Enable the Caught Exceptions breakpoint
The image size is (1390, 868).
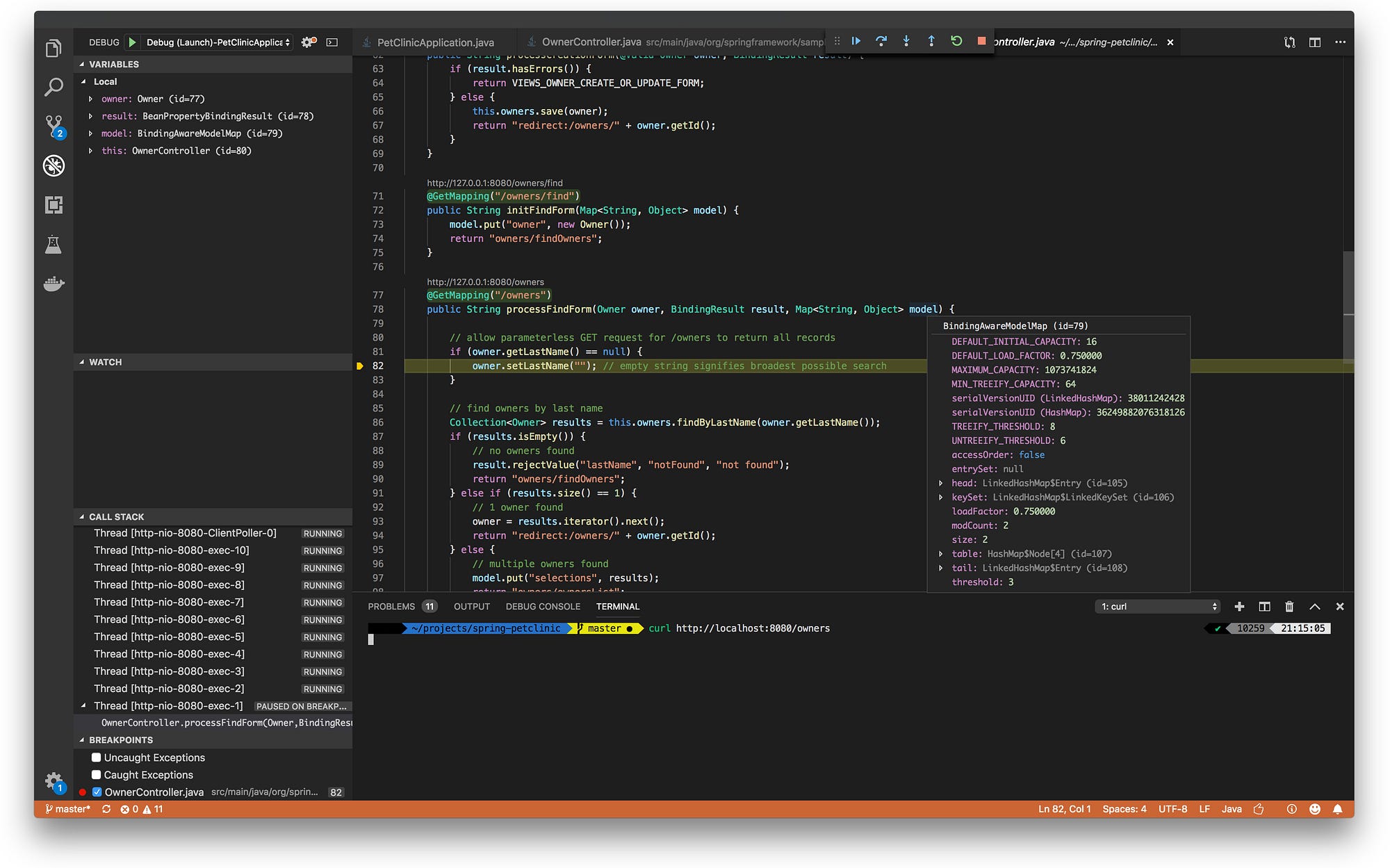95,774
